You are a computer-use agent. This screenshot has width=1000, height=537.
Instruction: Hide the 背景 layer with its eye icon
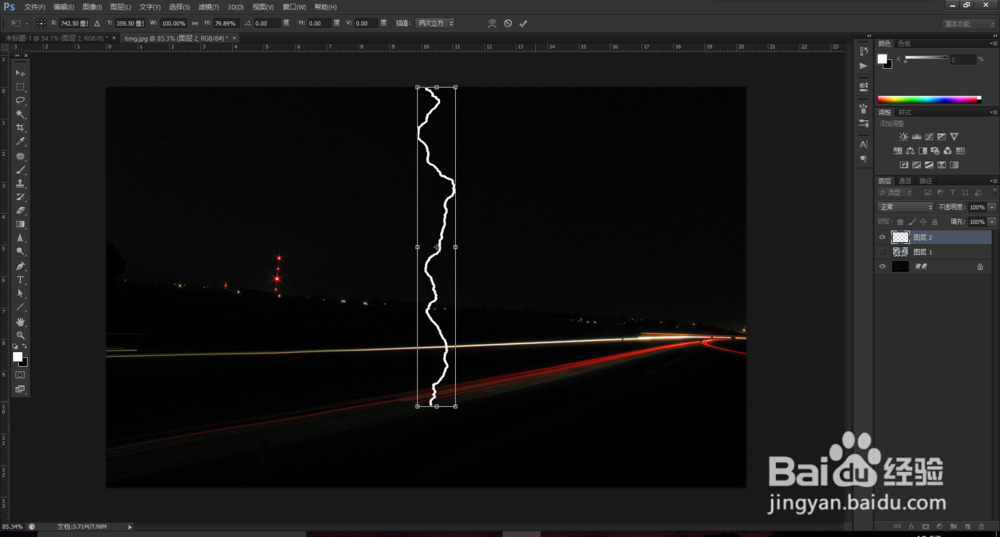(882, 267)
